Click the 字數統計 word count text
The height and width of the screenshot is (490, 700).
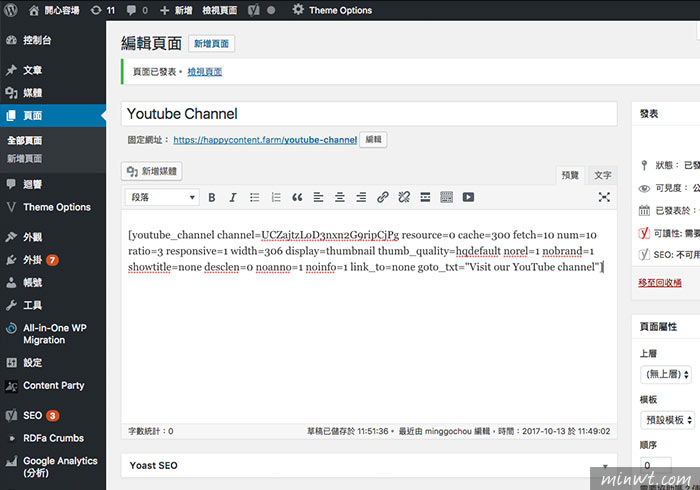pos(150,432)
